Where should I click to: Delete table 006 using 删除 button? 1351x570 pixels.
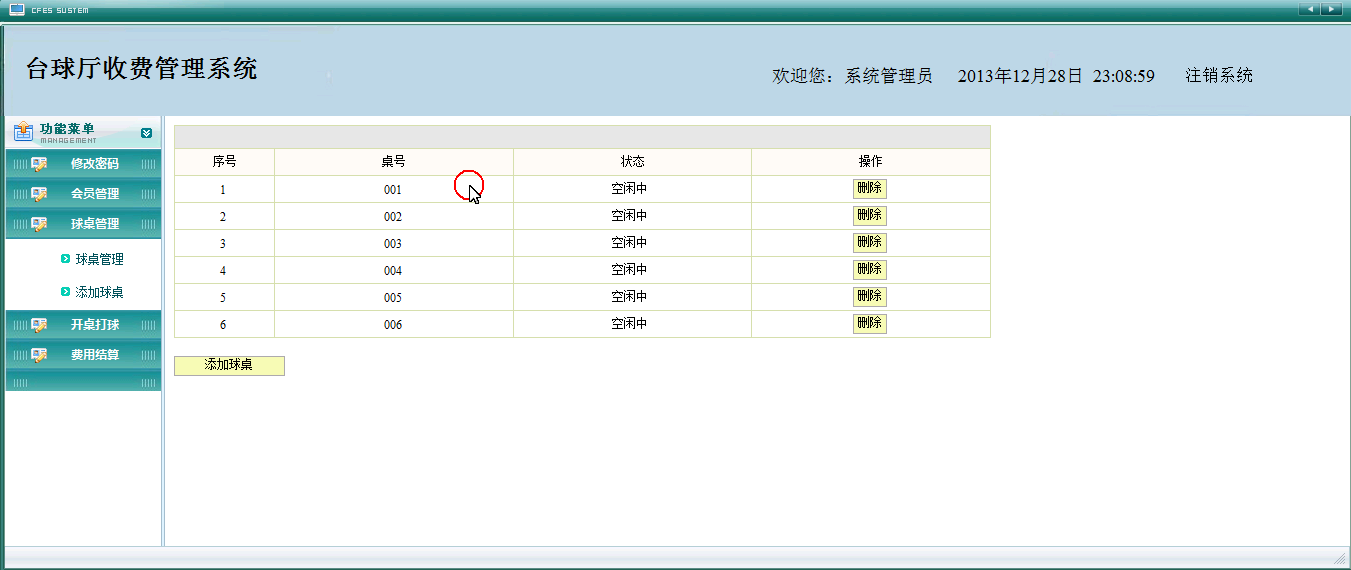pos(870,323)
